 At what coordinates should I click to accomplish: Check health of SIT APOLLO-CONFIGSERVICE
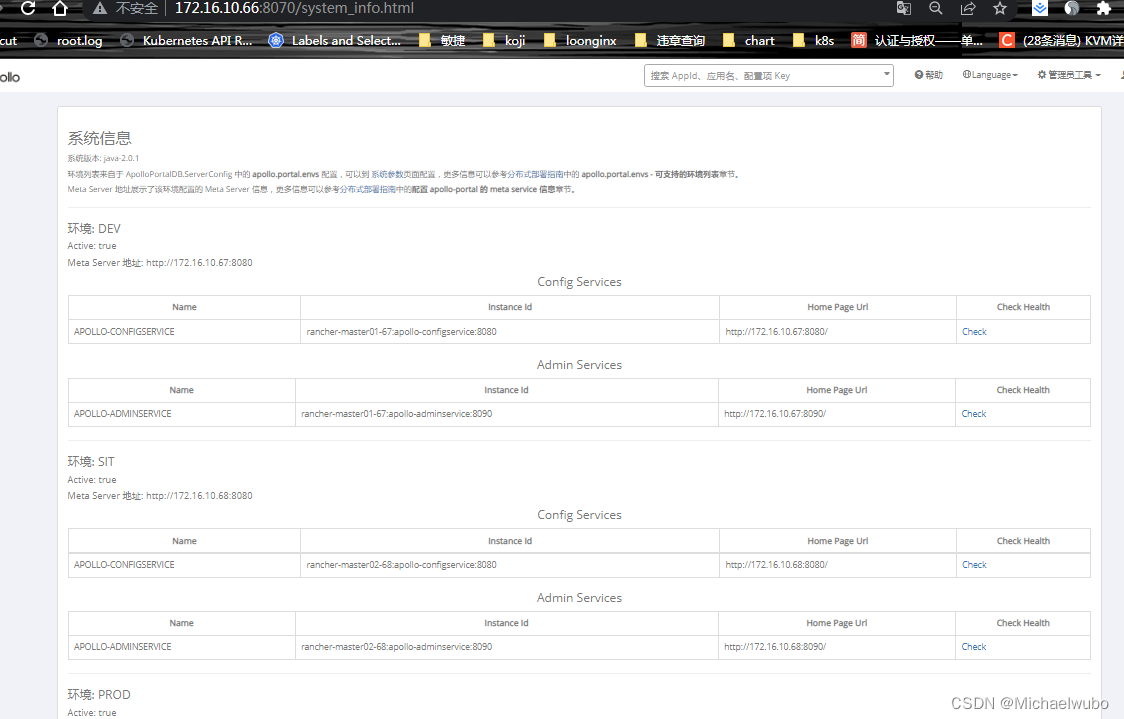tap(974, 565)
